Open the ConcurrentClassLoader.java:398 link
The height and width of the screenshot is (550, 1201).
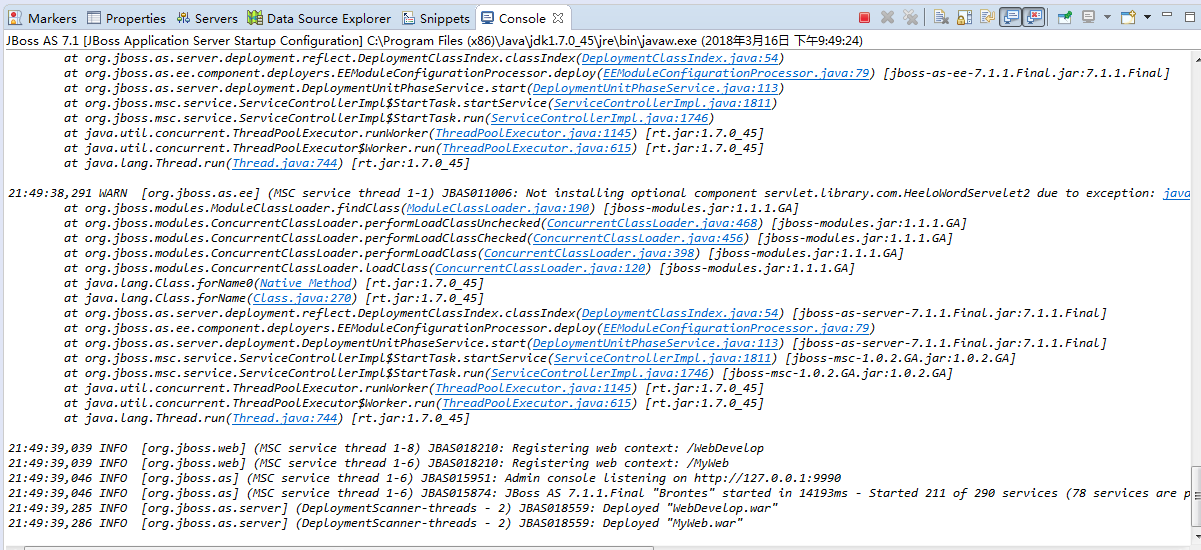click(590, 253)
